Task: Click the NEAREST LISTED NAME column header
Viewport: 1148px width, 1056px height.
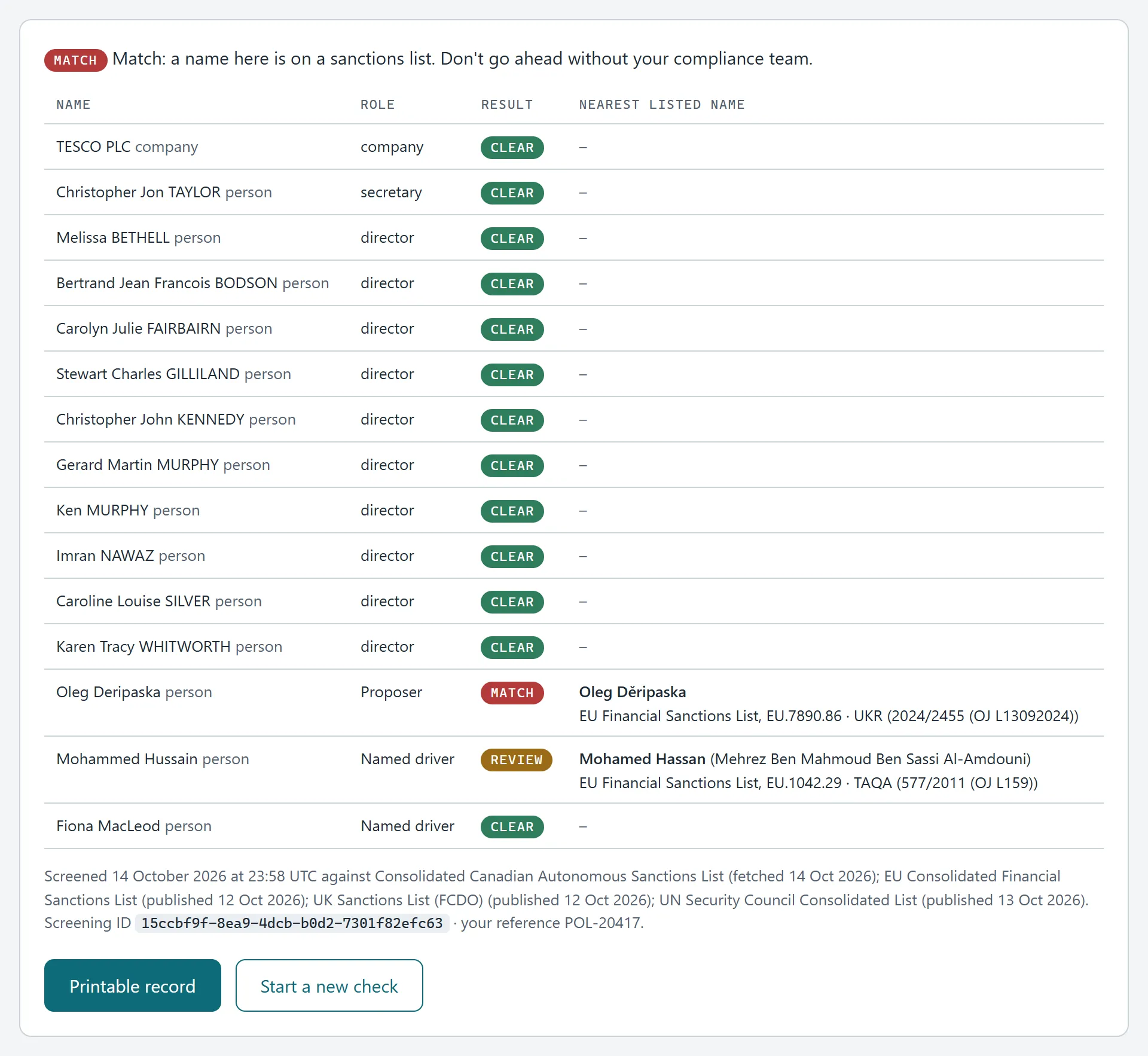Action: pyautogui.click(x=661, y=105)
